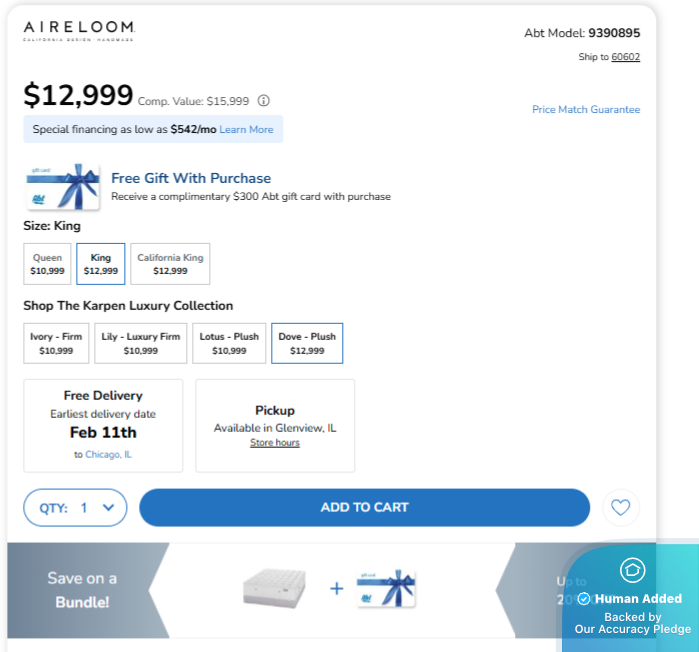
Task: Open the Store hours link
Action: [x=275, y=442]
